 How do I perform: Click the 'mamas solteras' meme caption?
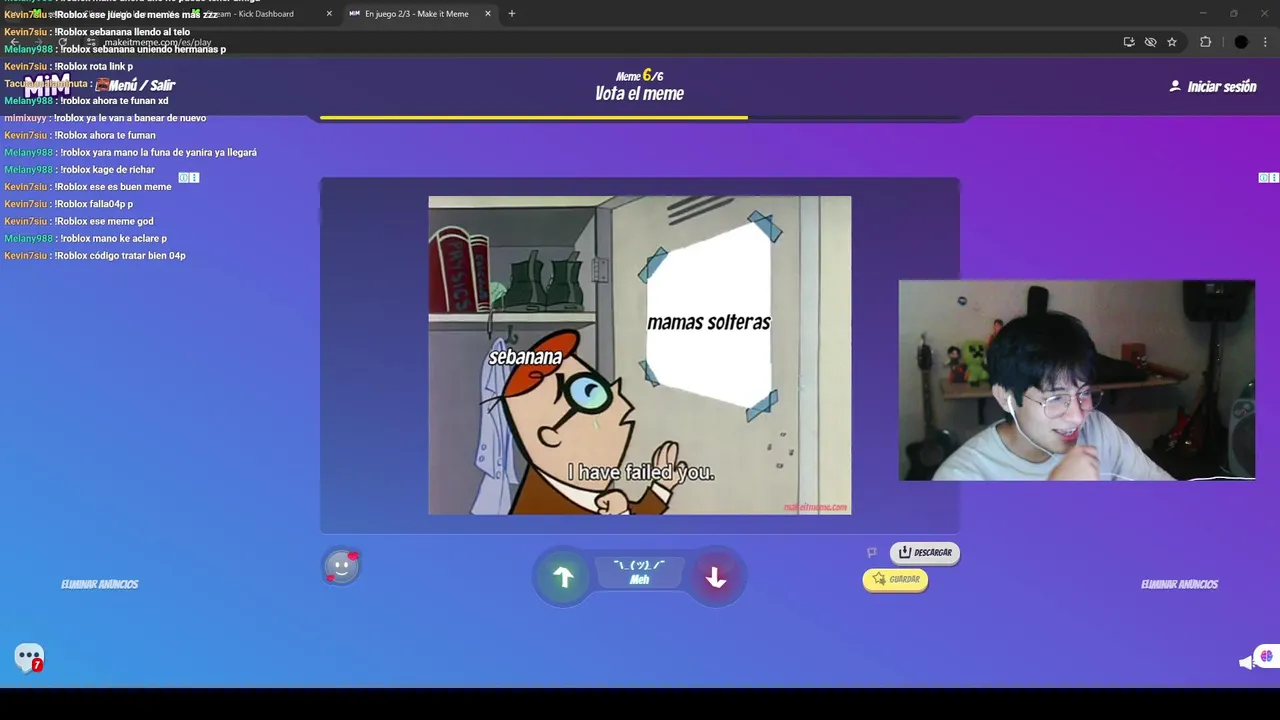[708, 323]
